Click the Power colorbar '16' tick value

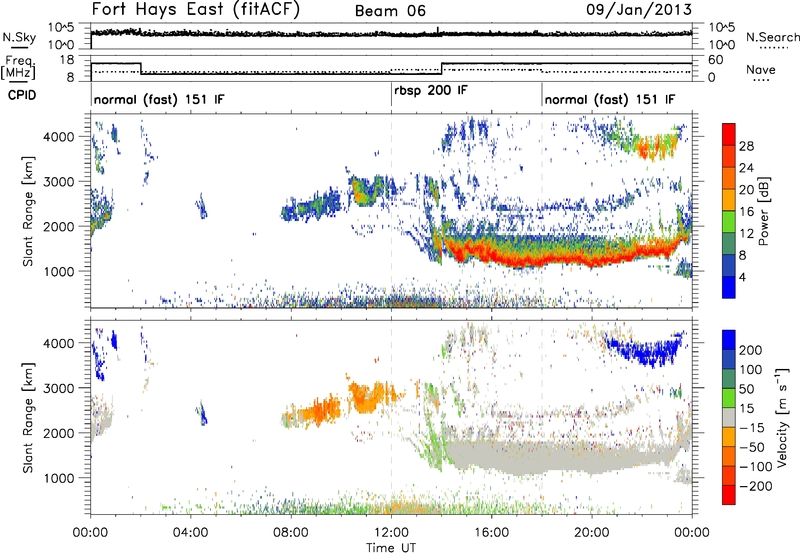point(746,212)
